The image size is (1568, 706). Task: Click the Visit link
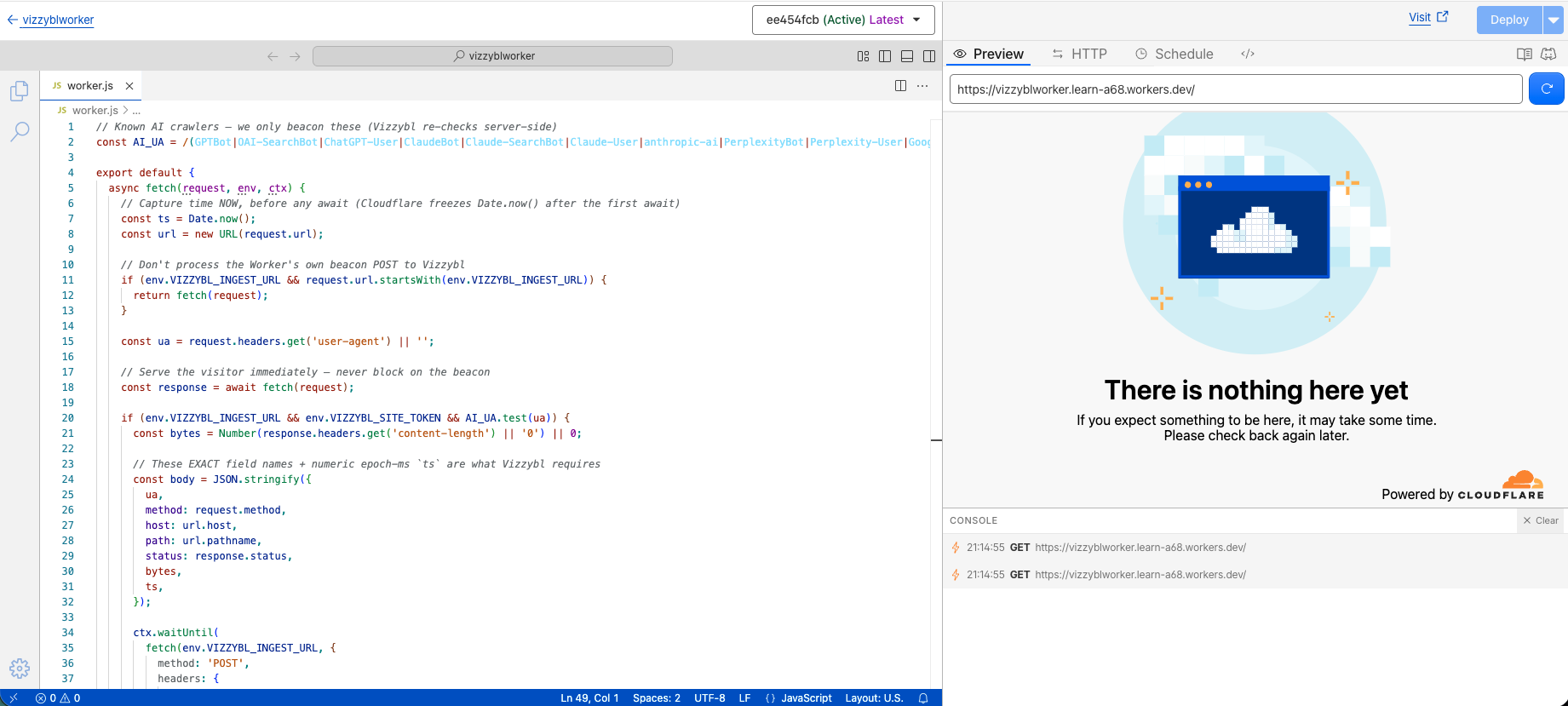click(x=1428, y=17)
